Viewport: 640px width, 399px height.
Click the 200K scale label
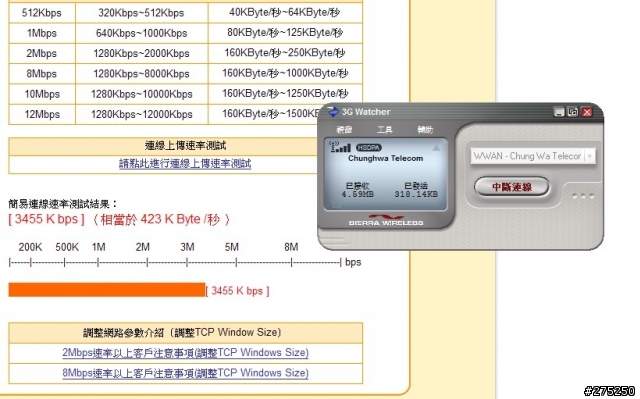click(x=30, y=247)
